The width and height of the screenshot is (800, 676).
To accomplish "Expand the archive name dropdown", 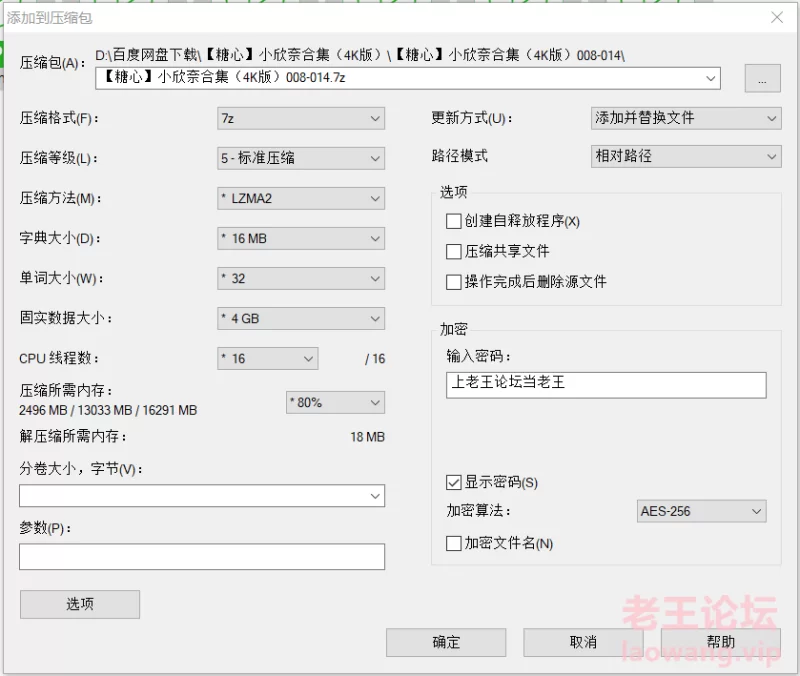I will point(710,78).
